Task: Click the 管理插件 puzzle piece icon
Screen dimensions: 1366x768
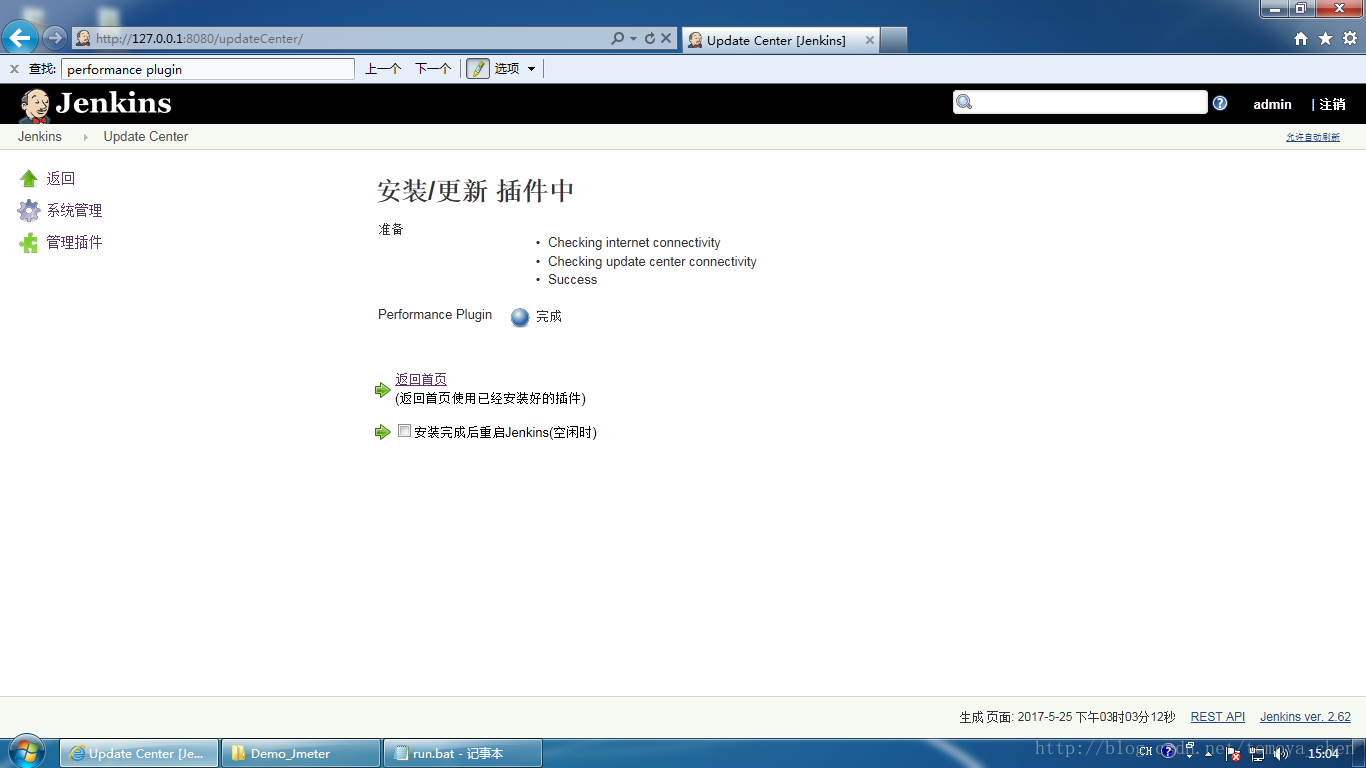Action: click(x=29, y=243)
